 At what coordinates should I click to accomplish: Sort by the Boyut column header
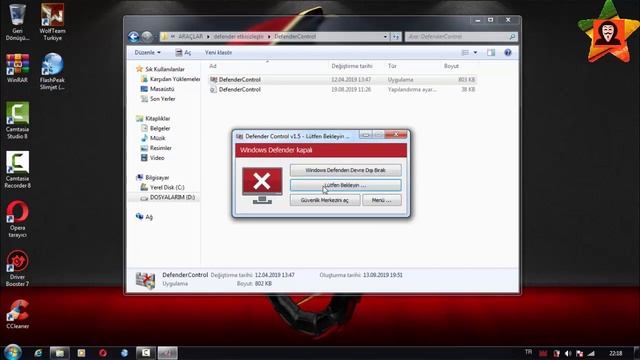[x=451, y=66]
